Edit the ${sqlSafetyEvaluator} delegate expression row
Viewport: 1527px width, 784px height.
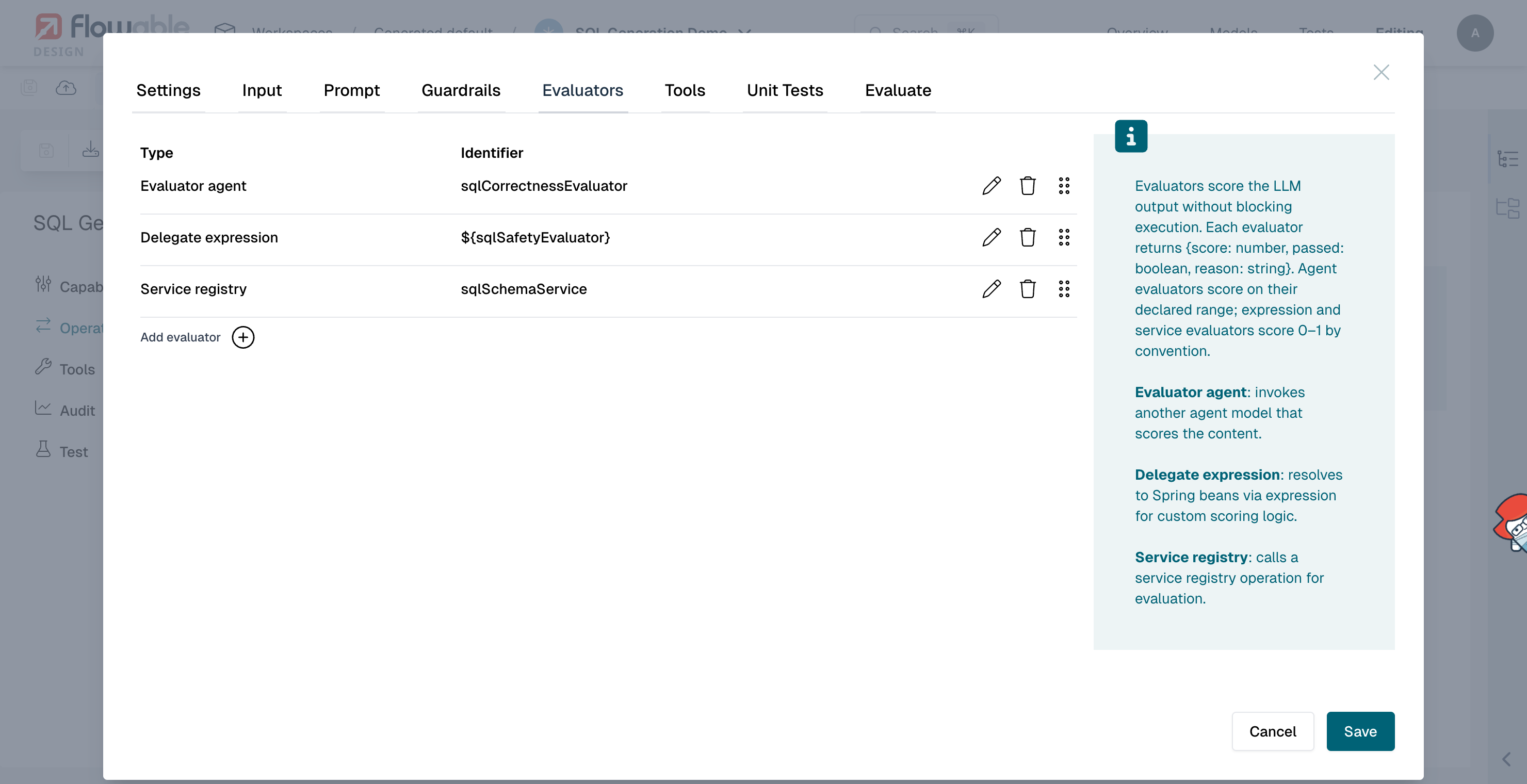coord(991,238)
